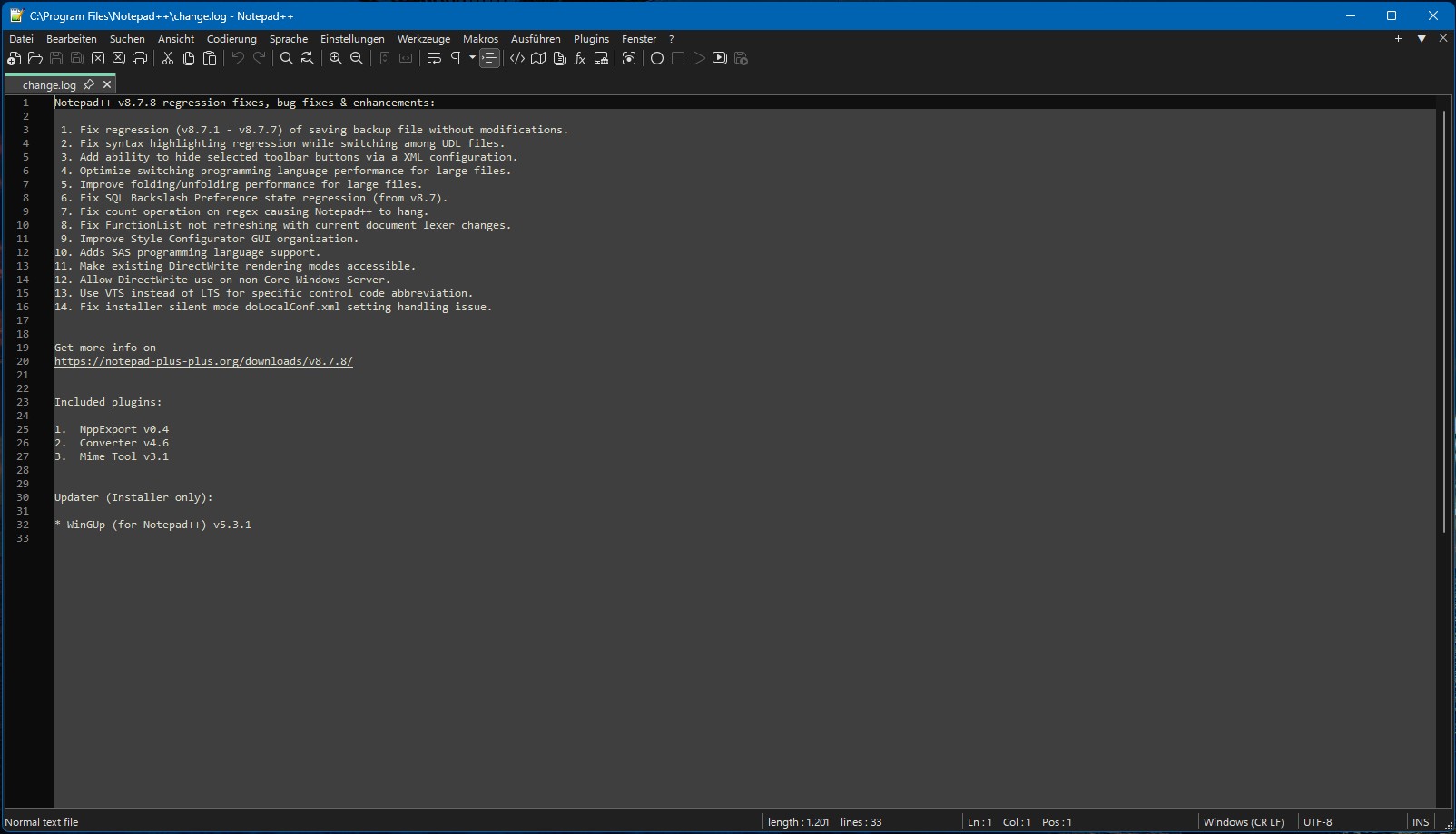Play back recorded macro
1456x834 pixels.
(699, 58)
